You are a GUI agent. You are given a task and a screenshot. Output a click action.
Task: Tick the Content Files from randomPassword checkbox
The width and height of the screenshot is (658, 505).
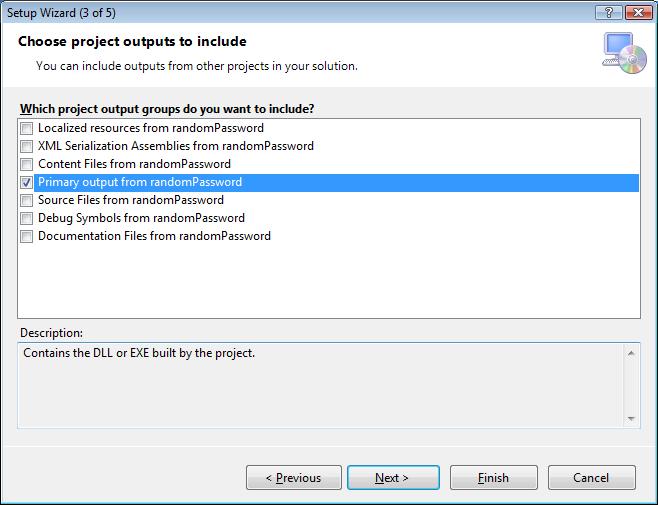[26, 164]
